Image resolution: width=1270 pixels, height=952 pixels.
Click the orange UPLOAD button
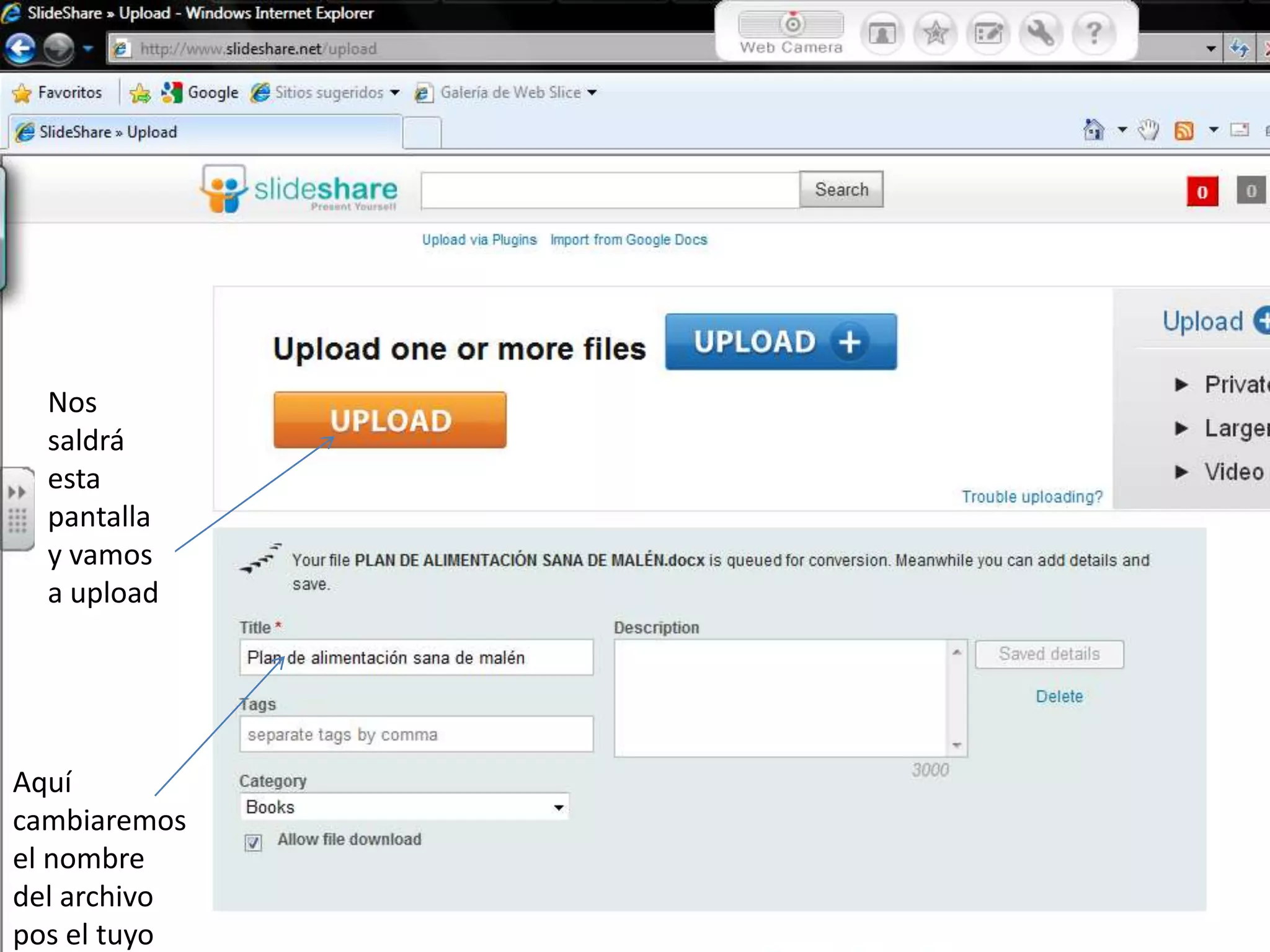click(x=390, y=420)
